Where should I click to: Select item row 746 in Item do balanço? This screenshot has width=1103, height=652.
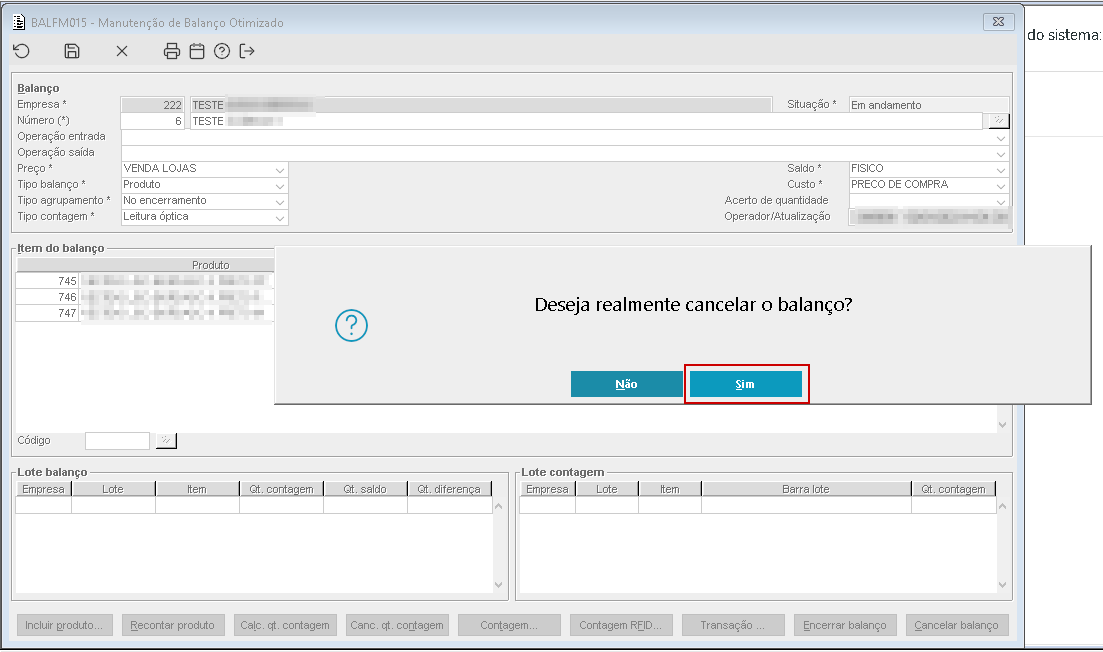(x=144, y=297)
